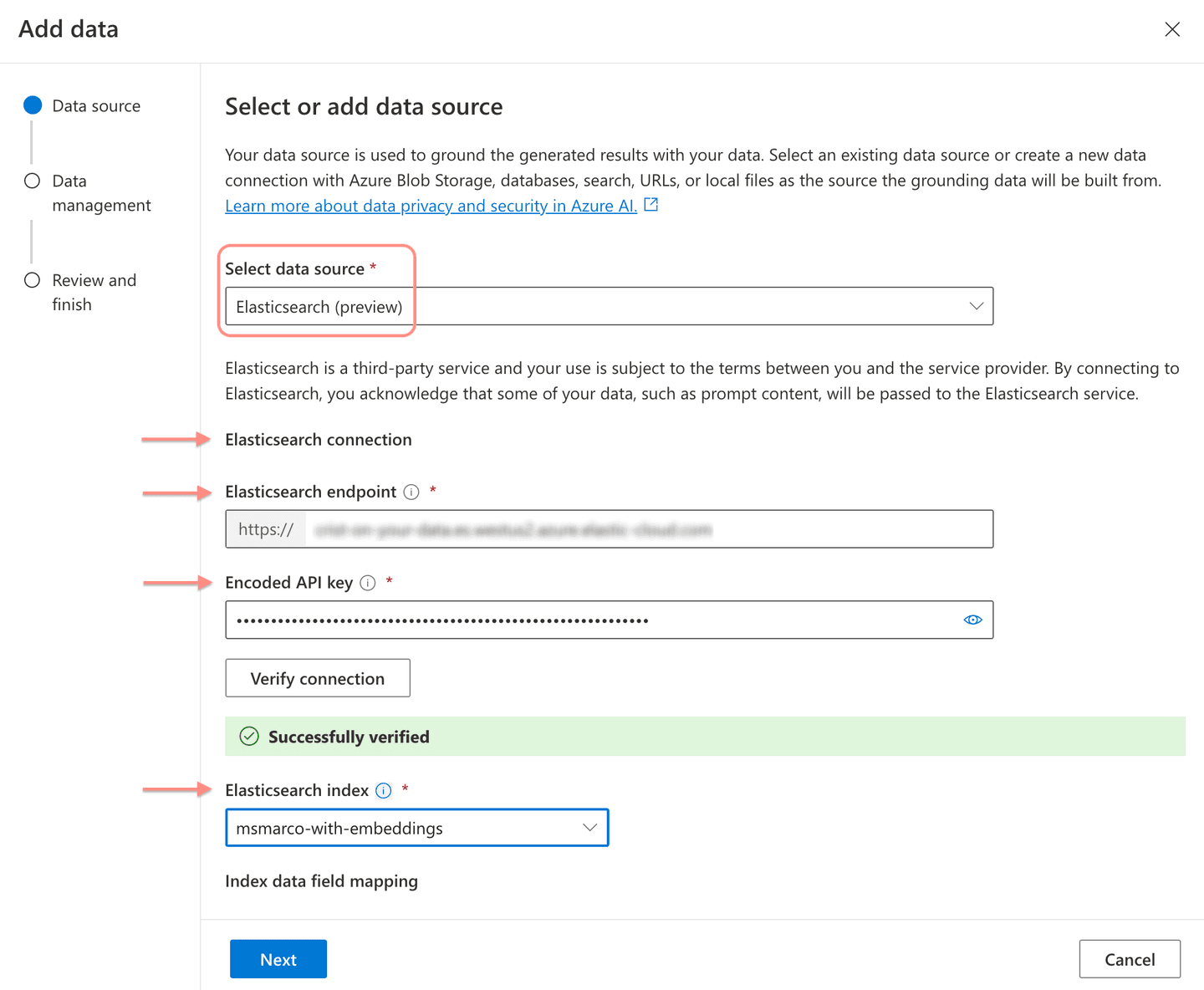Click the https:// prefix segment of the endpoint
This screenshot has width=1204, height=990.
point(265,528)
